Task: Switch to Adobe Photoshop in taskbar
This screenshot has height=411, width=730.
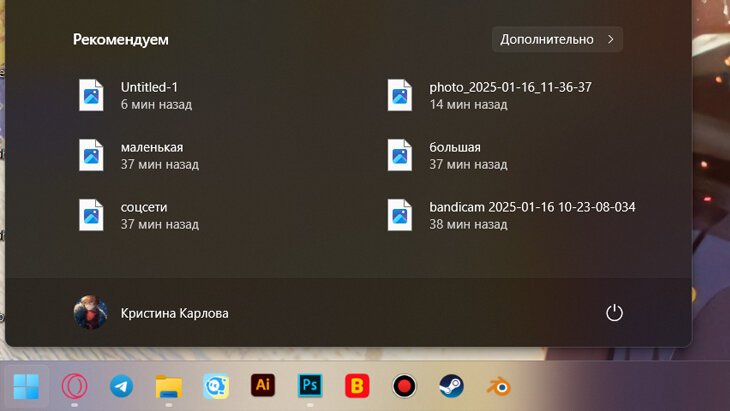Action: [x=310, y=385]
